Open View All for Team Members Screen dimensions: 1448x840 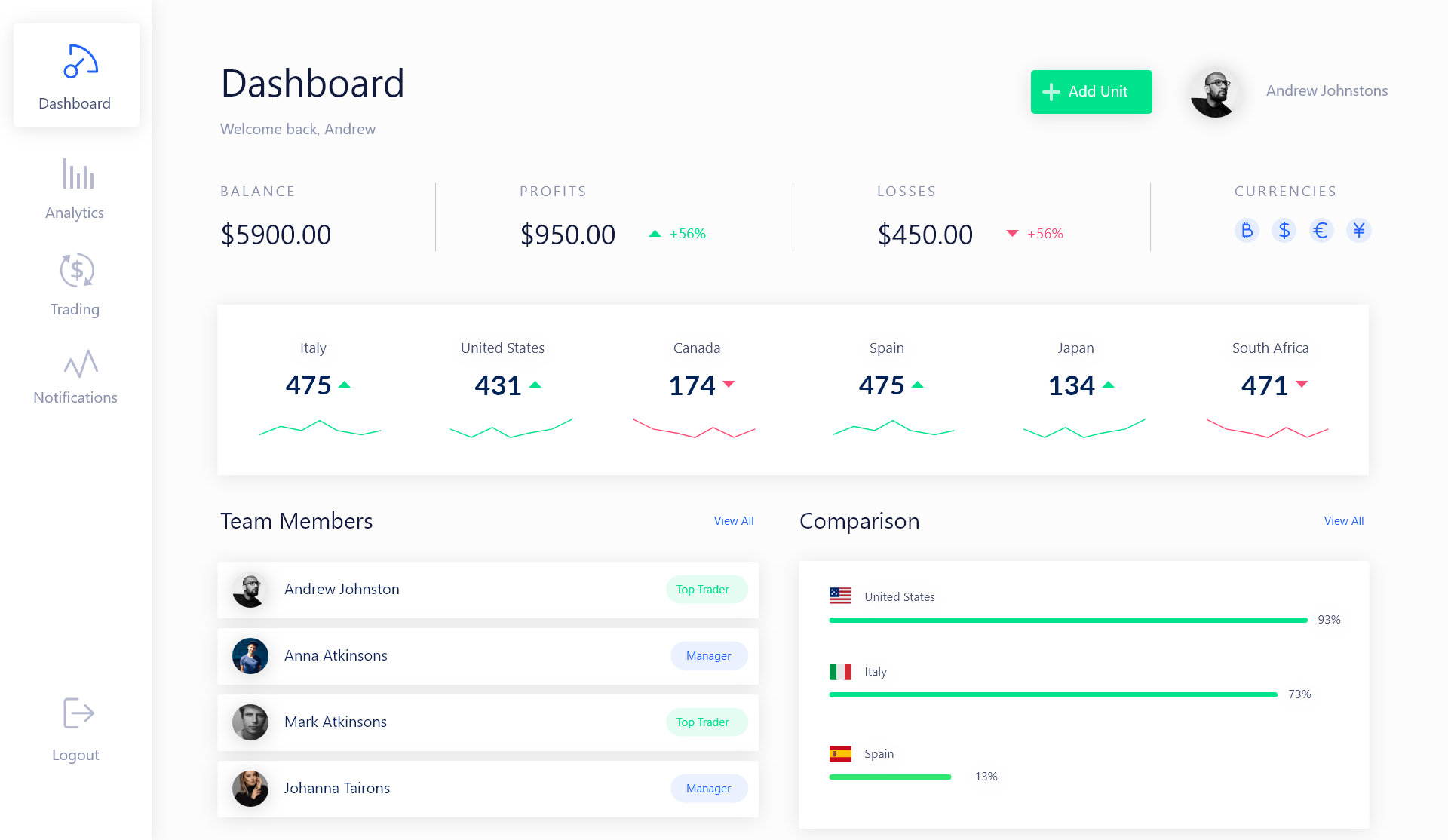[733, 520]
